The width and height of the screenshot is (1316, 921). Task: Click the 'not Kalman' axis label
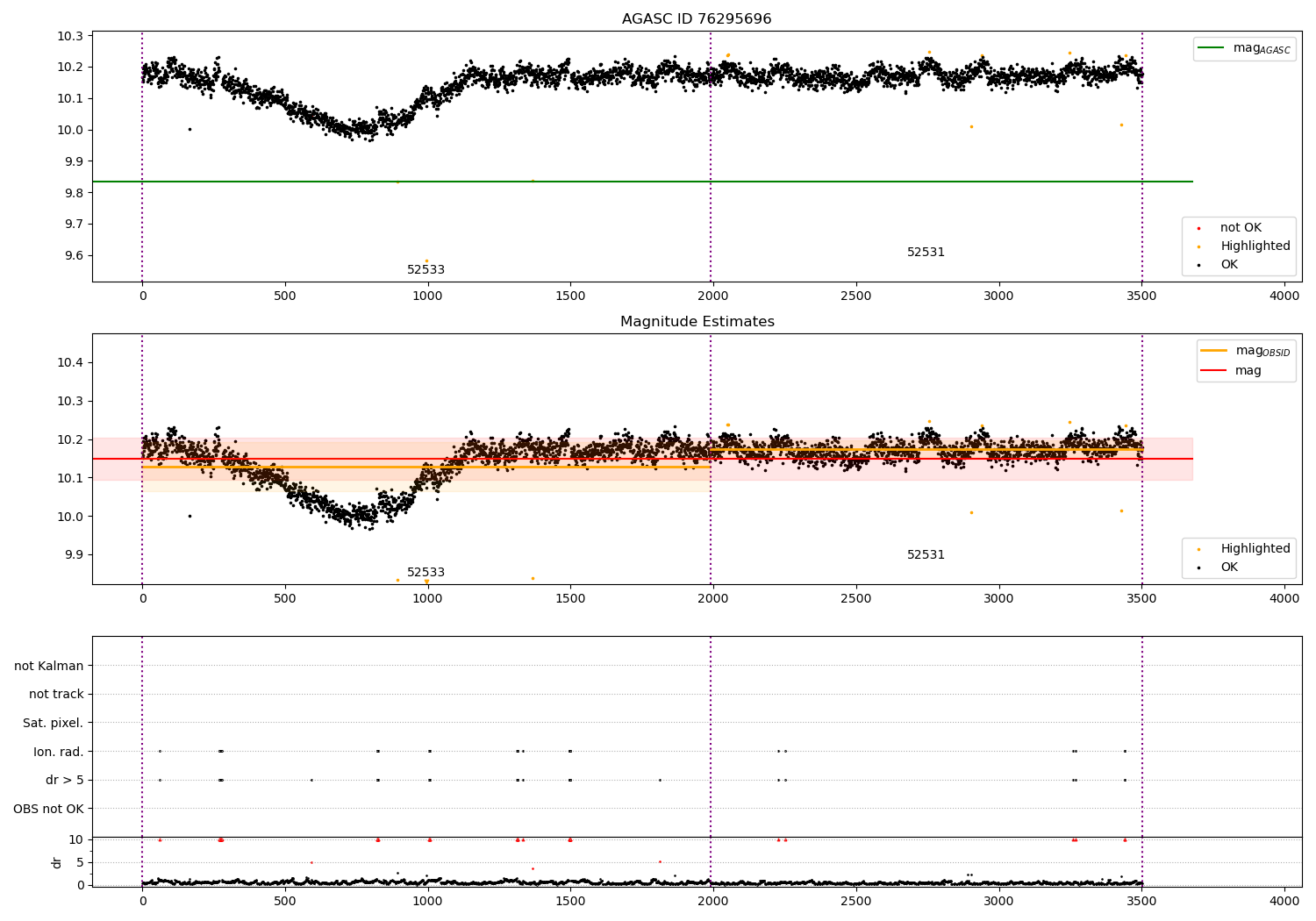coord(49,666)
